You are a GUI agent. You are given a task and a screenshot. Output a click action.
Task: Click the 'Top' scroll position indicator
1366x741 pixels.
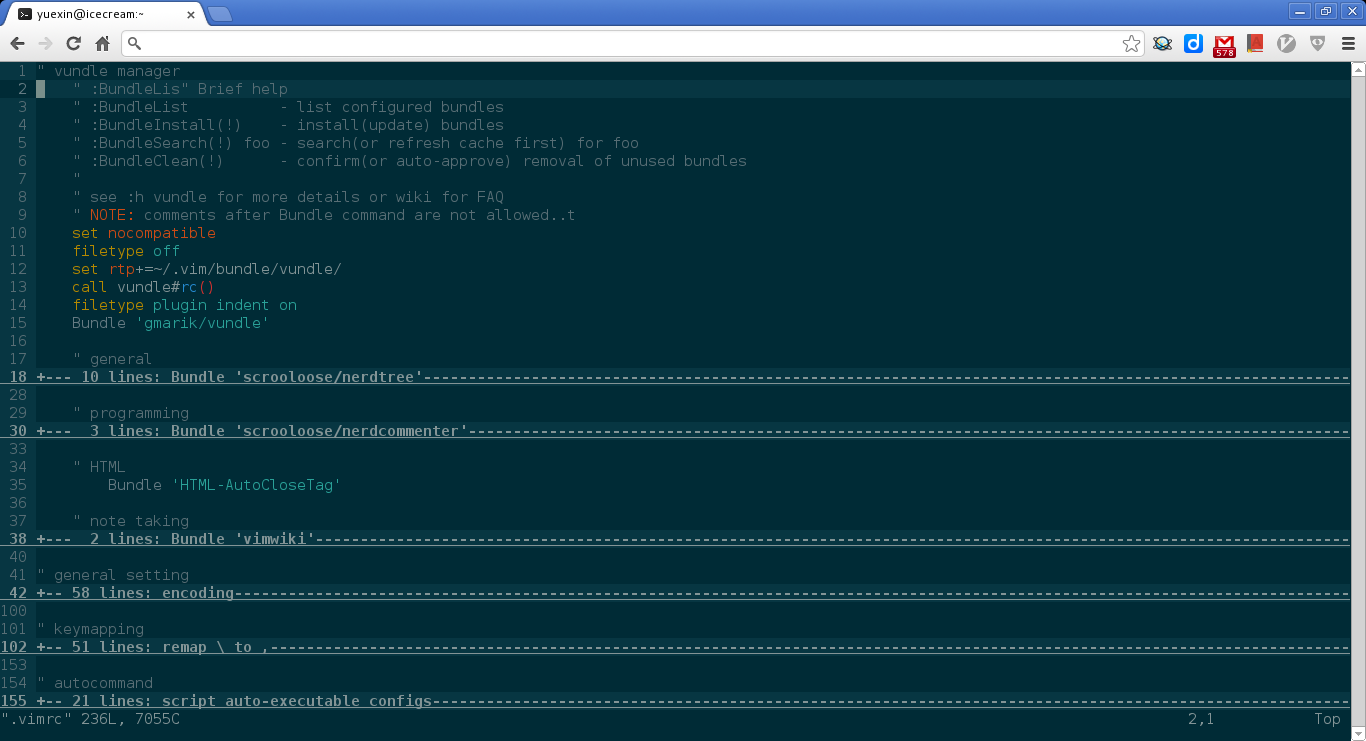pyautogui.click(x=1327, y=719)
